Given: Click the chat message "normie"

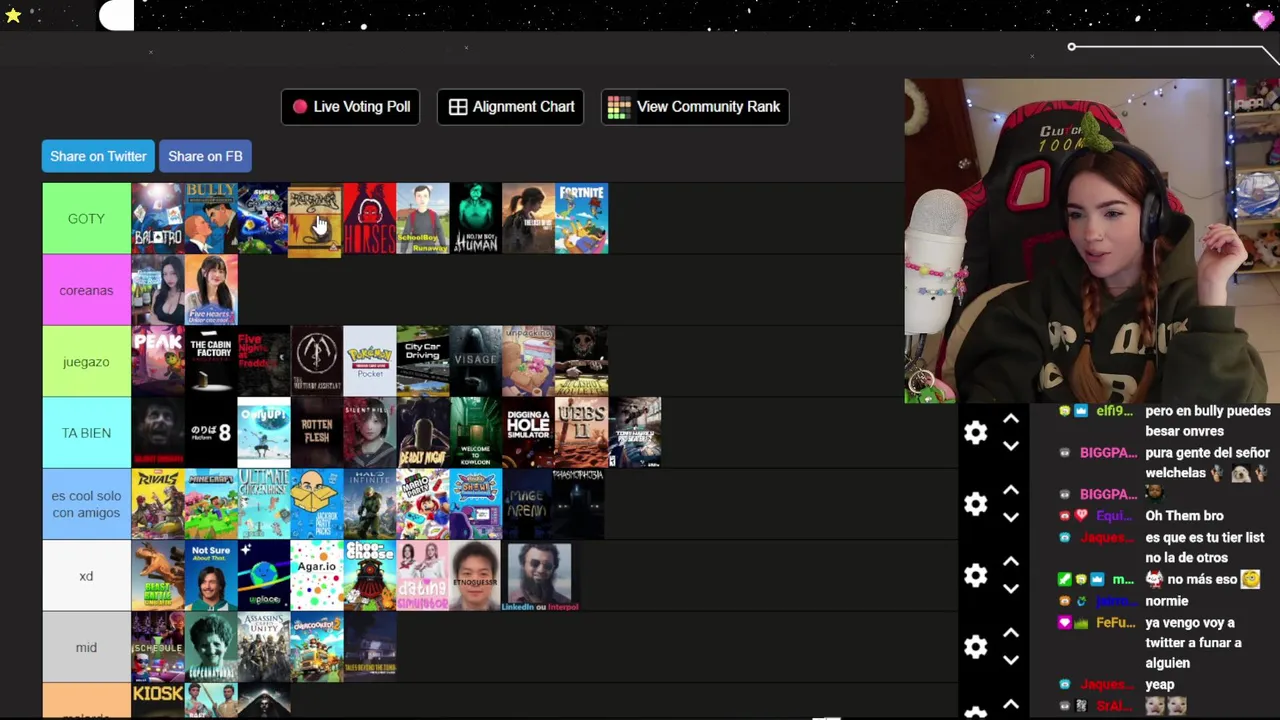Looking at the screenshot, I should pyautogui.click(x=1167, y=601).
